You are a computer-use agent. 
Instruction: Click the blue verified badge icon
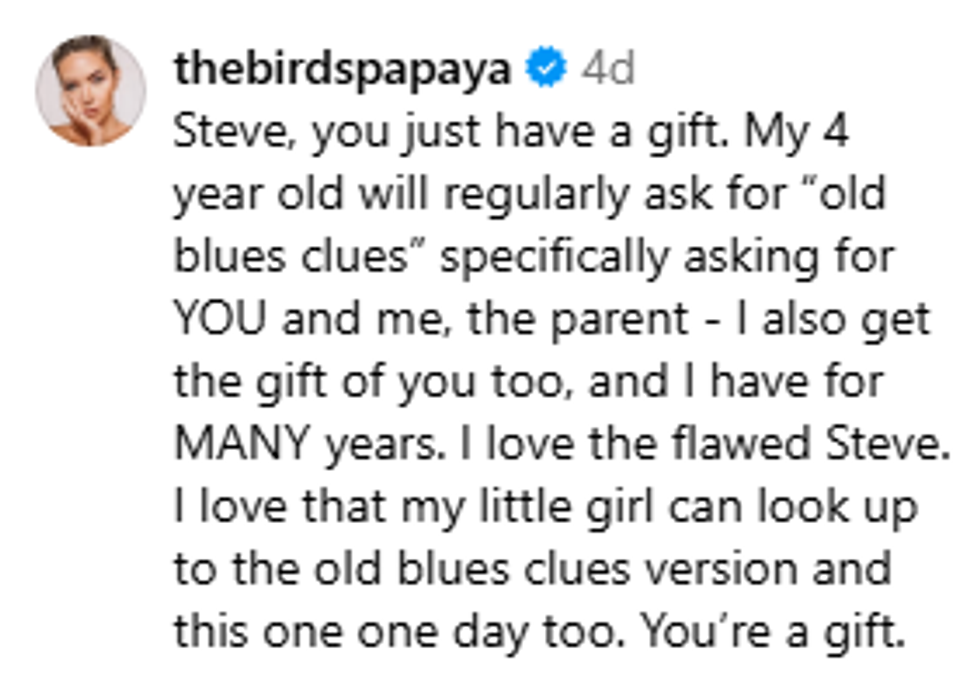[545, 70]
